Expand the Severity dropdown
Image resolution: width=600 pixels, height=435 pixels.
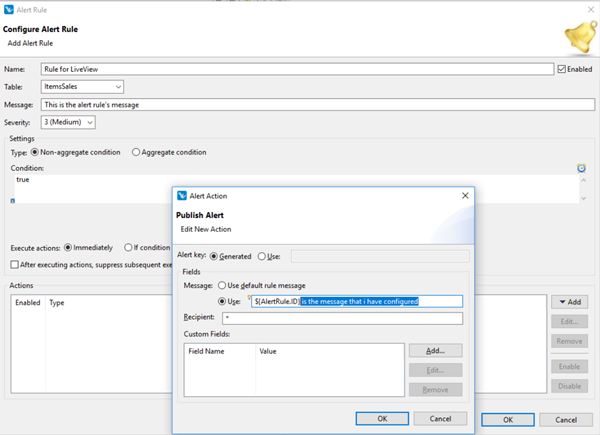coord(68,122)
